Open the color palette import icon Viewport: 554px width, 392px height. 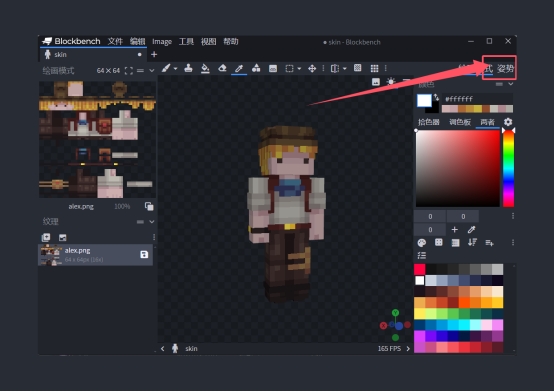coord(422,243)
